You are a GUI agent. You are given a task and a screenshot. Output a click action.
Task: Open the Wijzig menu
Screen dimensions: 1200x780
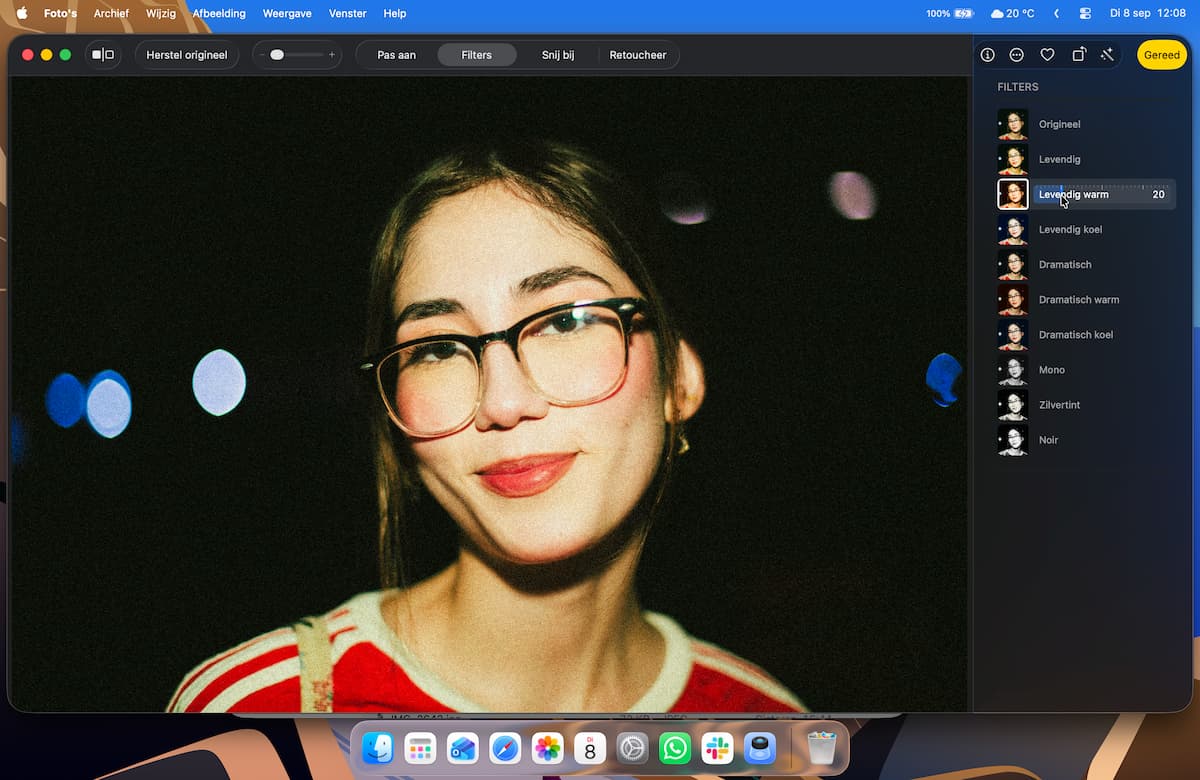(161, 14)
